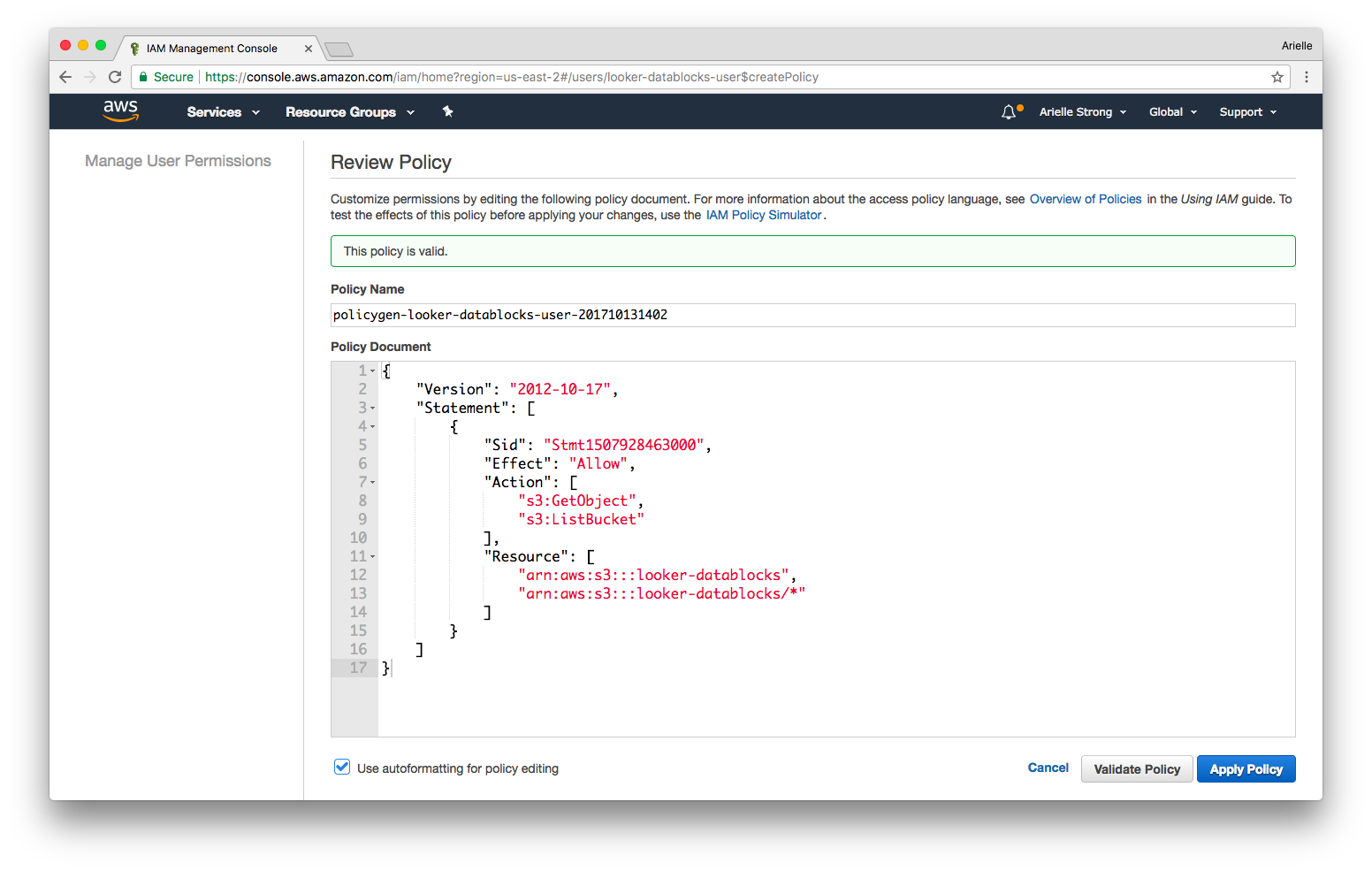
Task: Click the Version 2012-10-17 line
Action: [x=517, y=389]
